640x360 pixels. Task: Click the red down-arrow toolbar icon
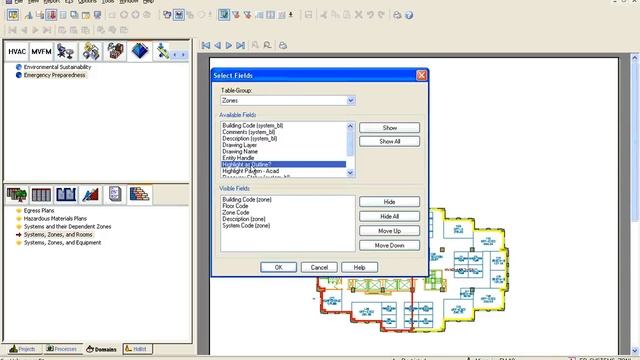[x=51, y=15]
